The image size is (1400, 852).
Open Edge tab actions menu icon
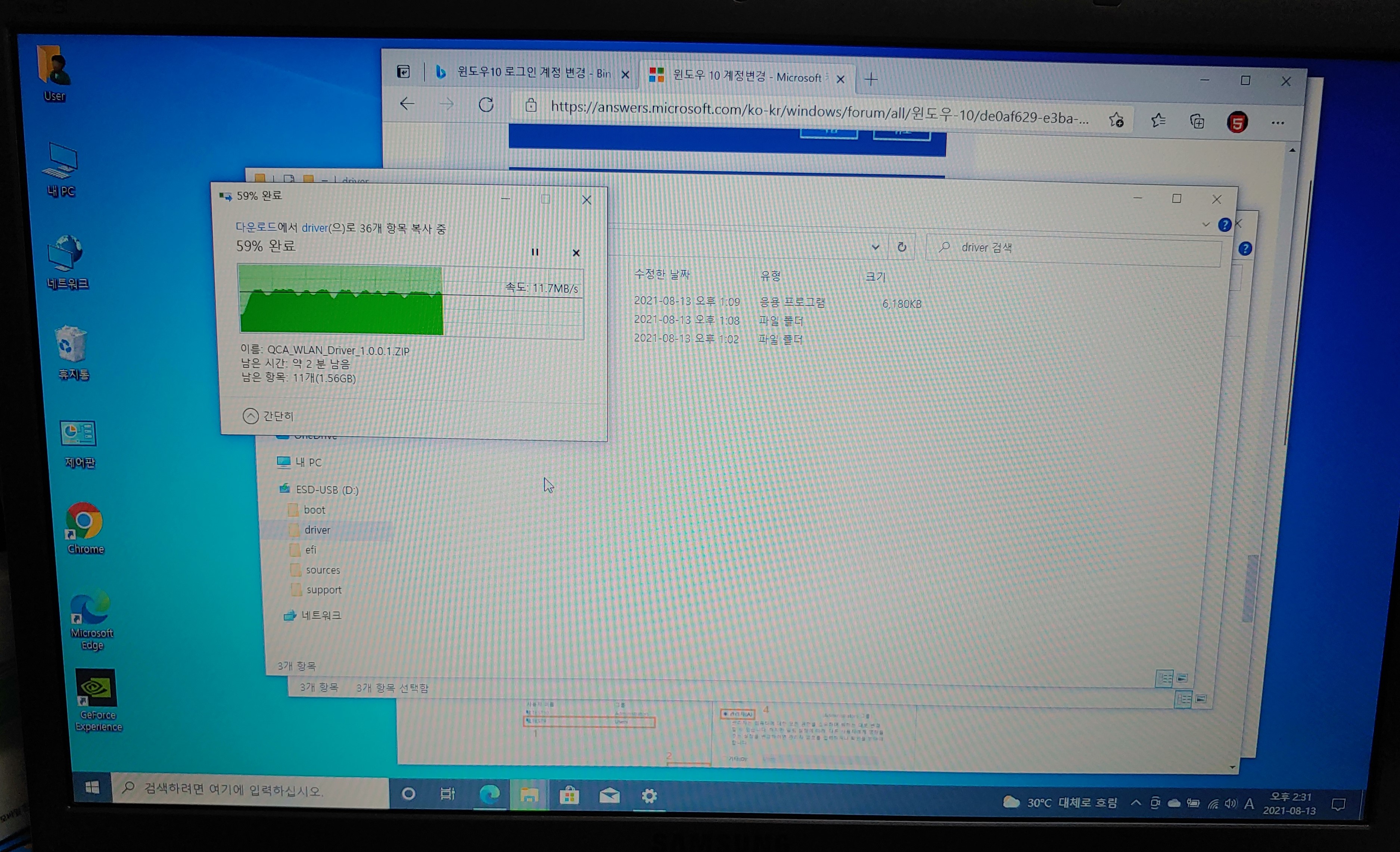coord(404,72)
